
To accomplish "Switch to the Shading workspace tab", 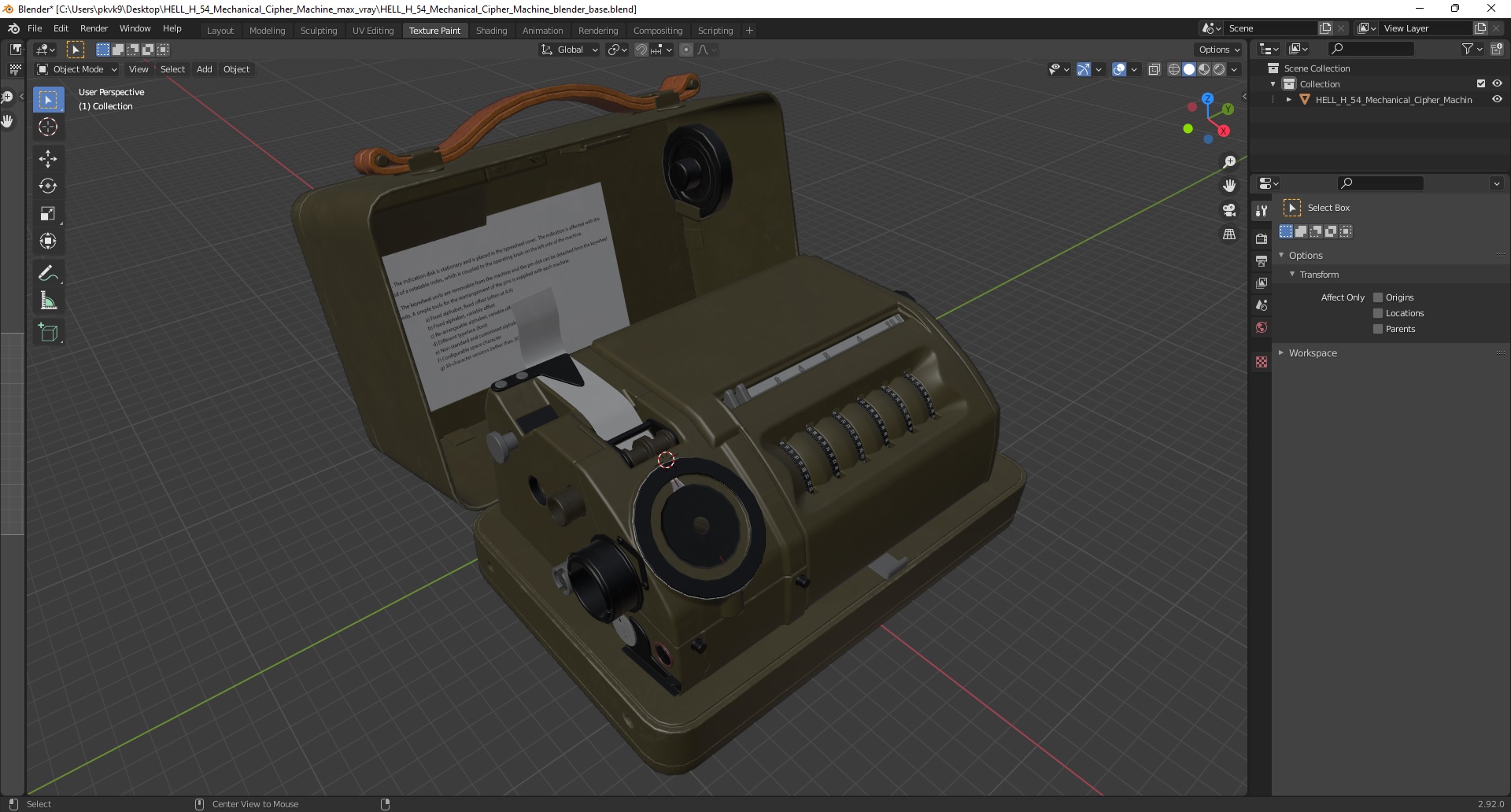I will pyautogui.click(x=491, y=31).
